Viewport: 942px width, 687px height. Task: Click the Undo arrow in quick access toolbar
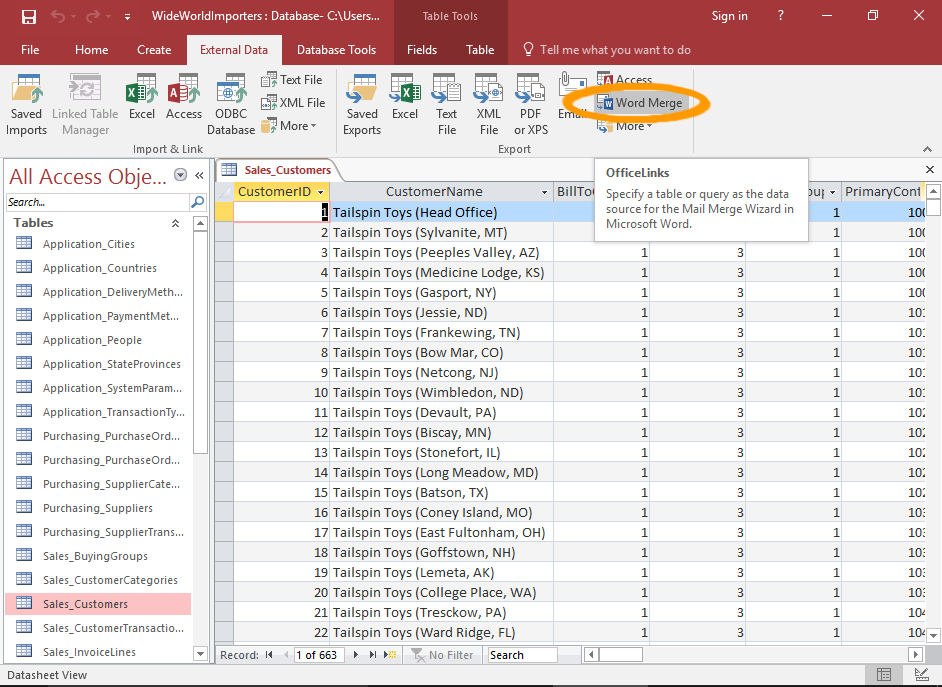[x=58, y=16]
